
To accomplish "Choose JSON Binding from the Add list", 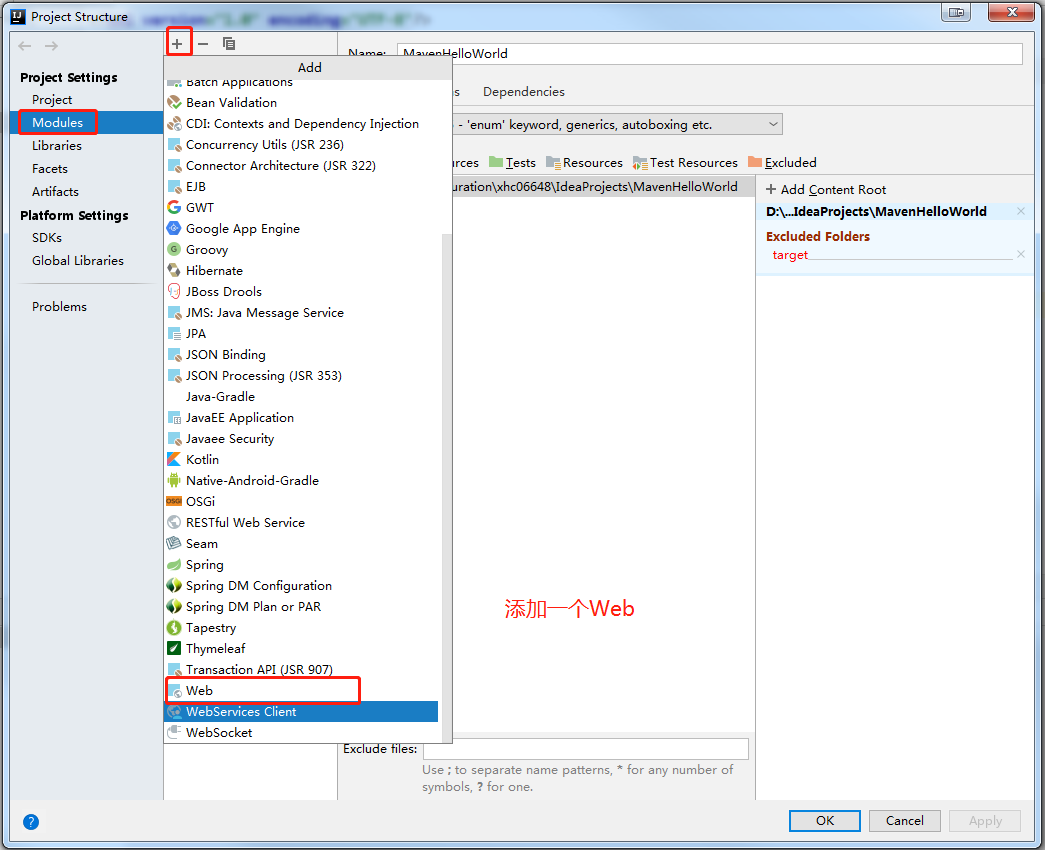I will coord(301,355).
